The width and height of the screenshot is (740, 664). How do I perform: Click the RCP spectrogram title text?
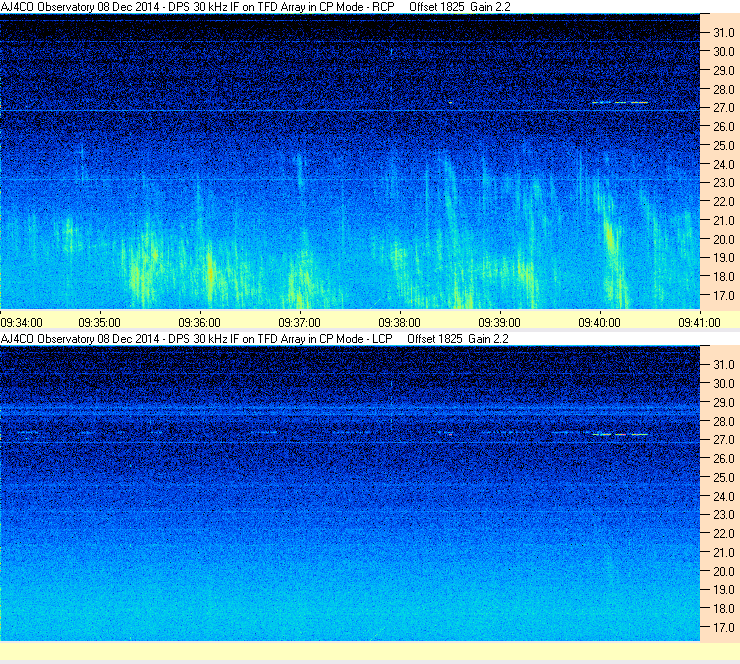point(197,7)
